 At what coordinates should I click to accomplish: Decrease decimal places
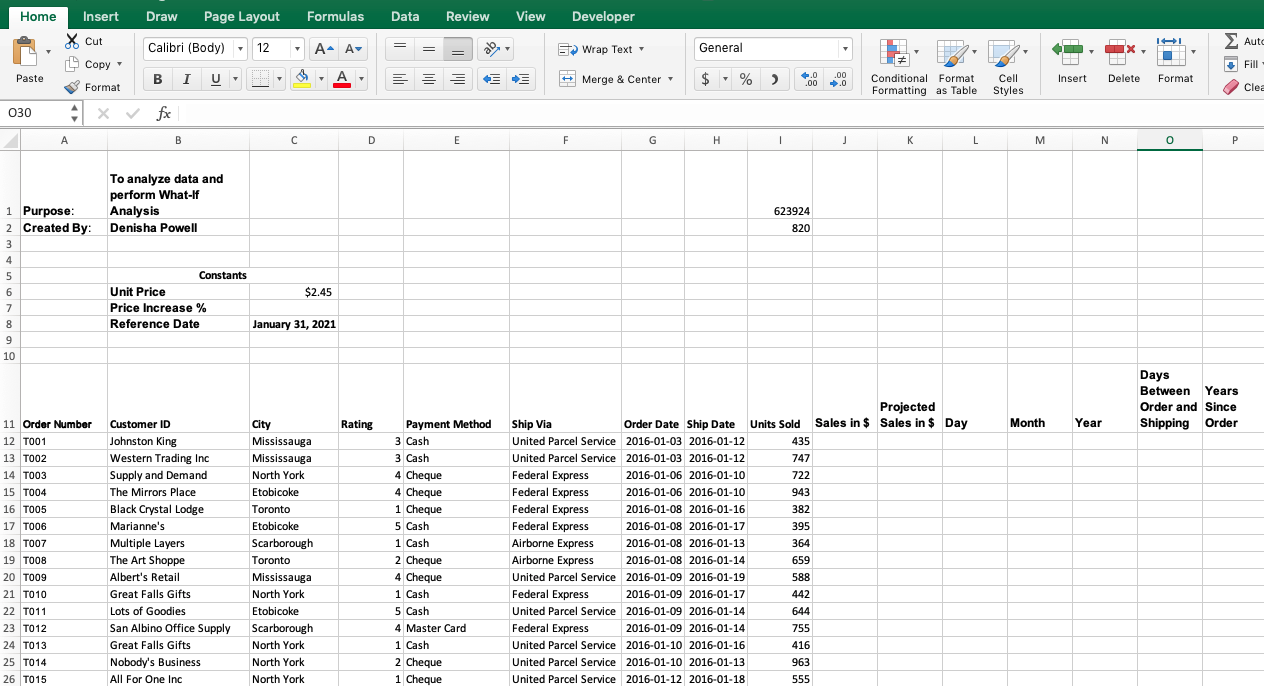[x=839, y=79]
